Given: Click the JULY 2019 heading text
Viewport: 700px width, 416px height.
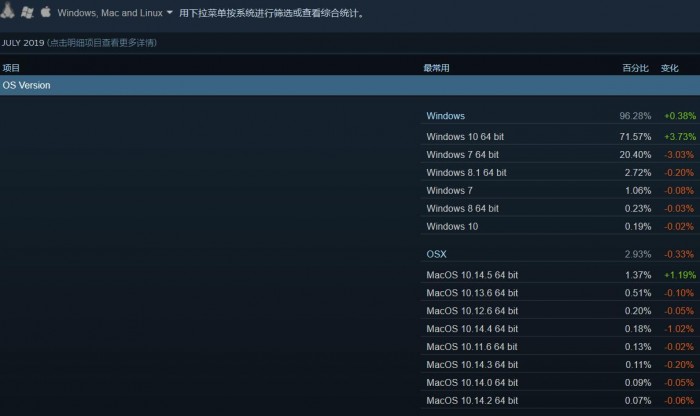Looking at the screenshot, I should pos(23,43).
